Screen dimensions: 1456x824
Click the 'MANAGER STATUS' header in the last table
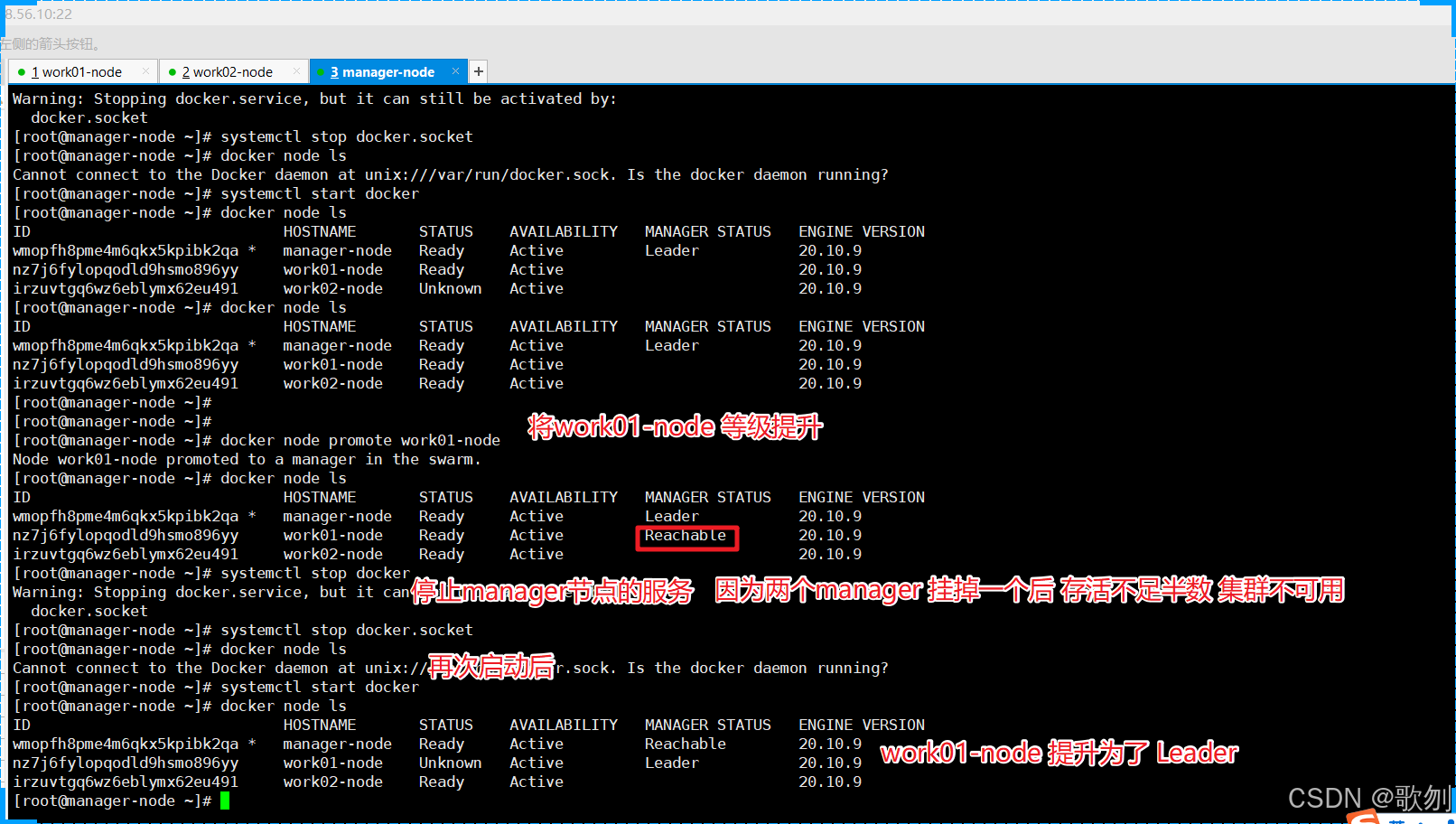click(708, 725)
